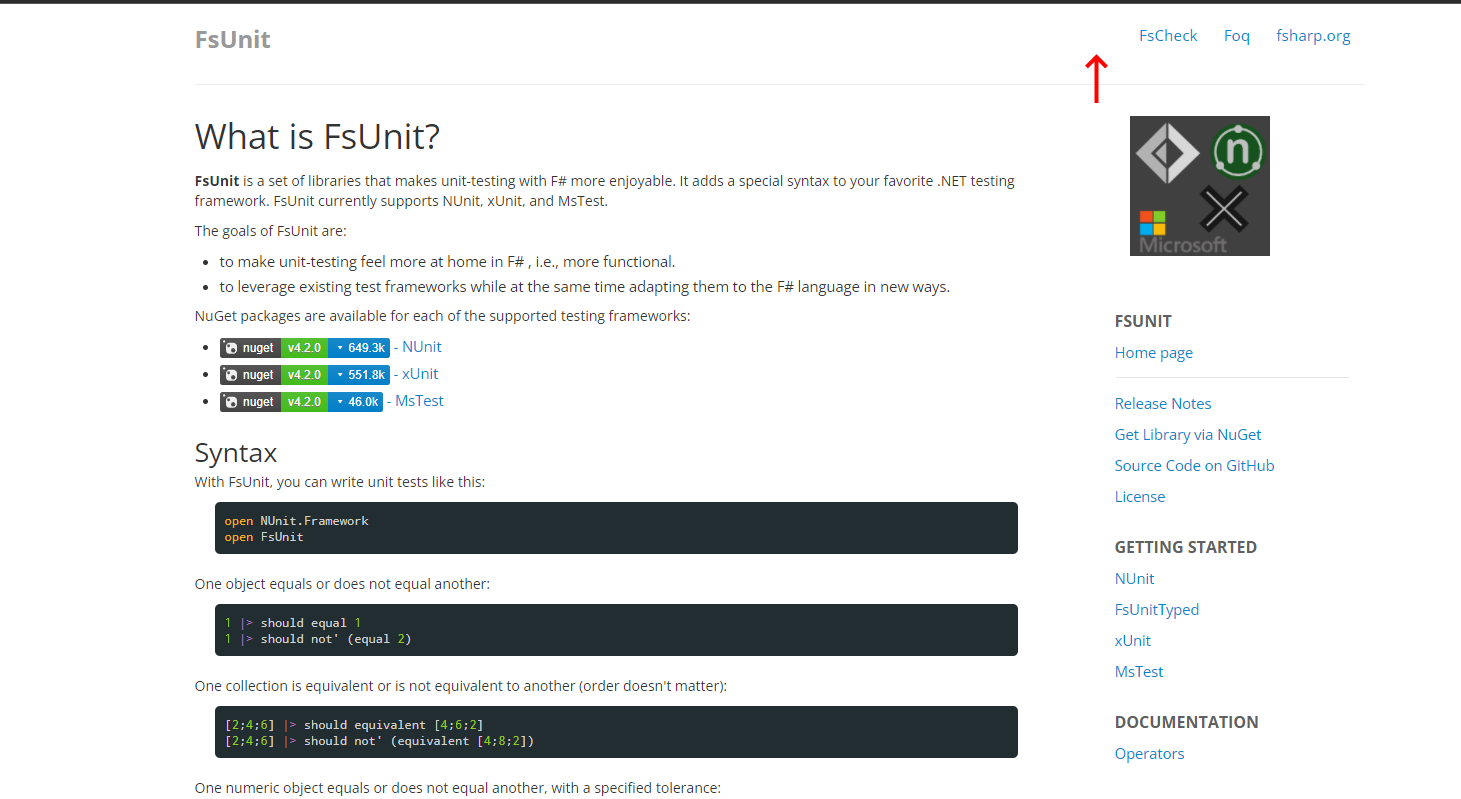Click the xUnit 'X' logo in the image

[1223, 210]
